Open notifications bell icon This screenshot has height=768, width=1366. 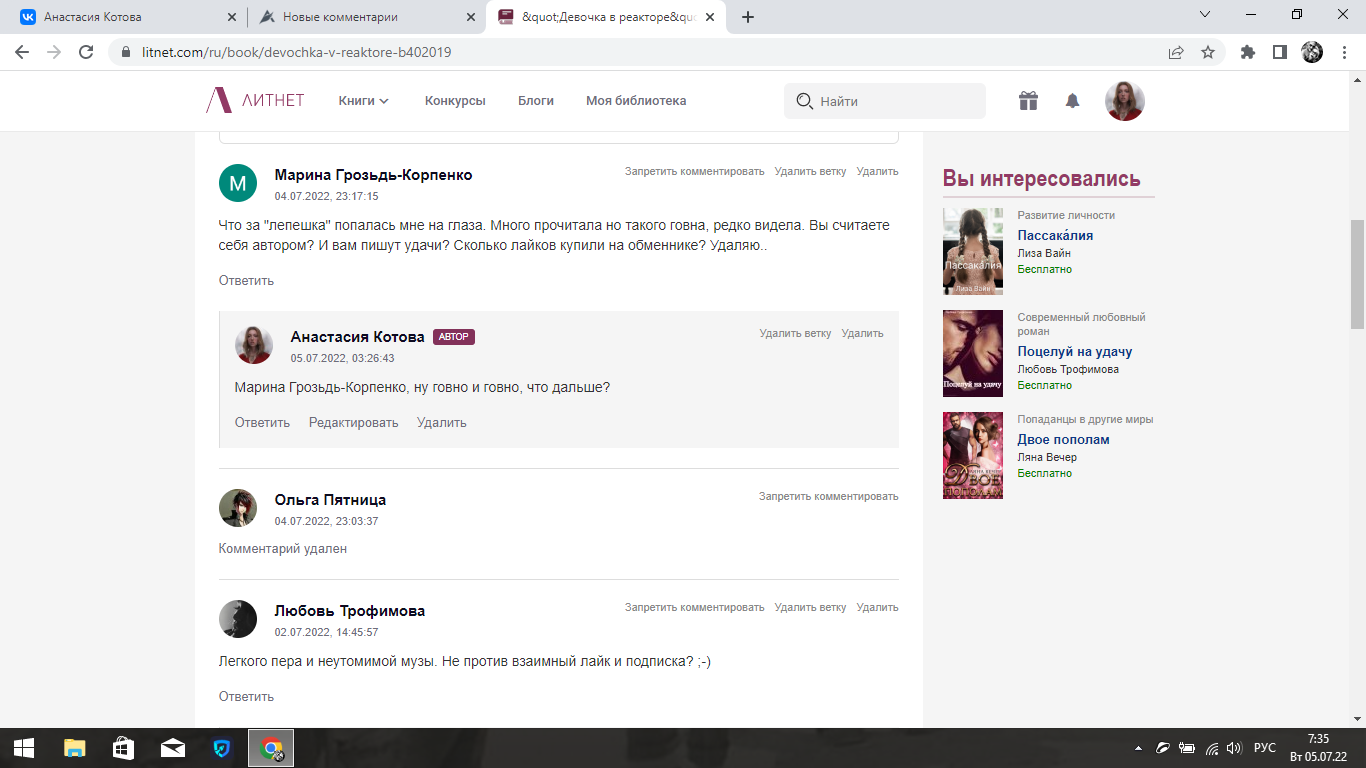click(x=1072, y=101)
